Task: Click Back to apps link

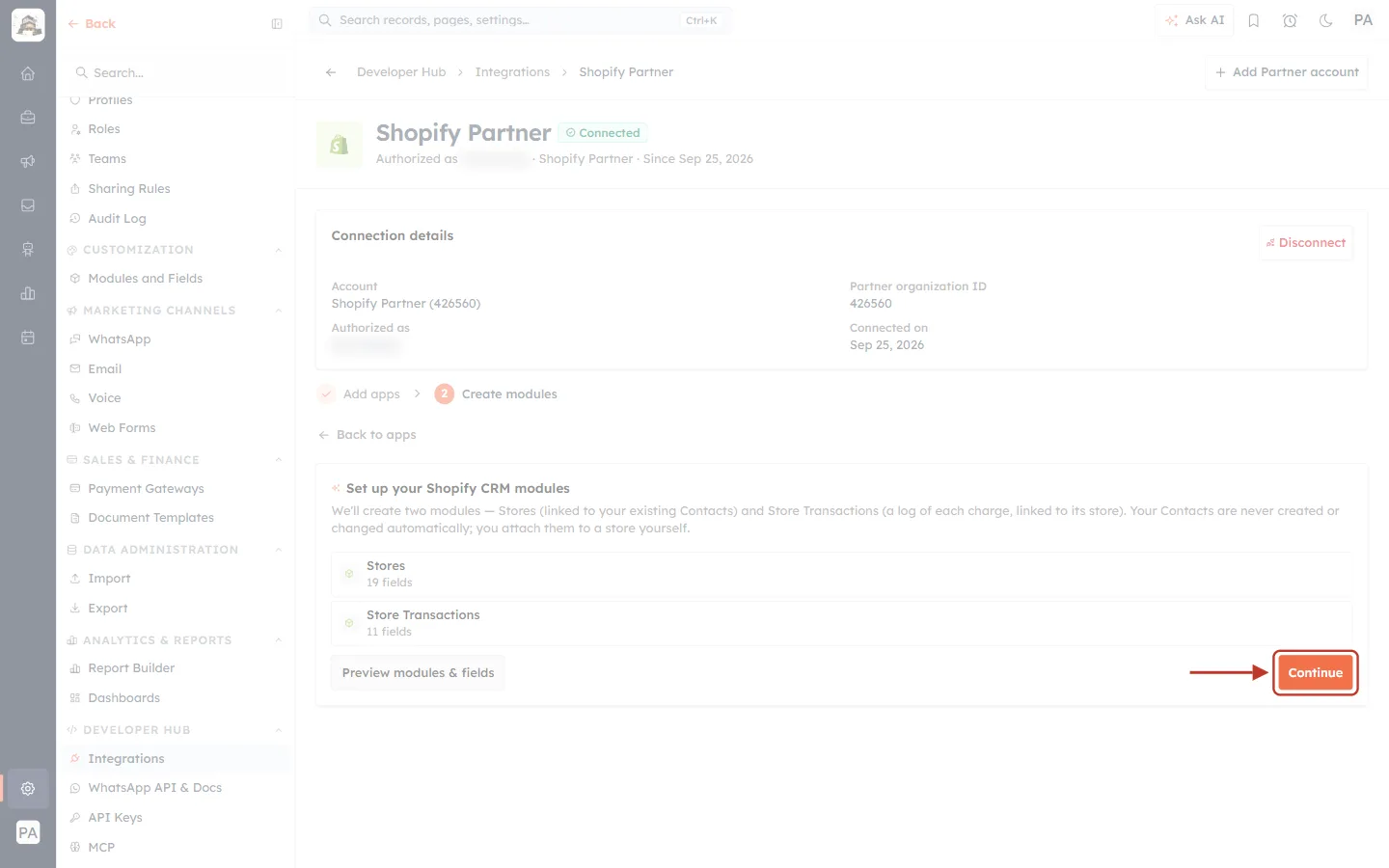Action: coord(368,435)
